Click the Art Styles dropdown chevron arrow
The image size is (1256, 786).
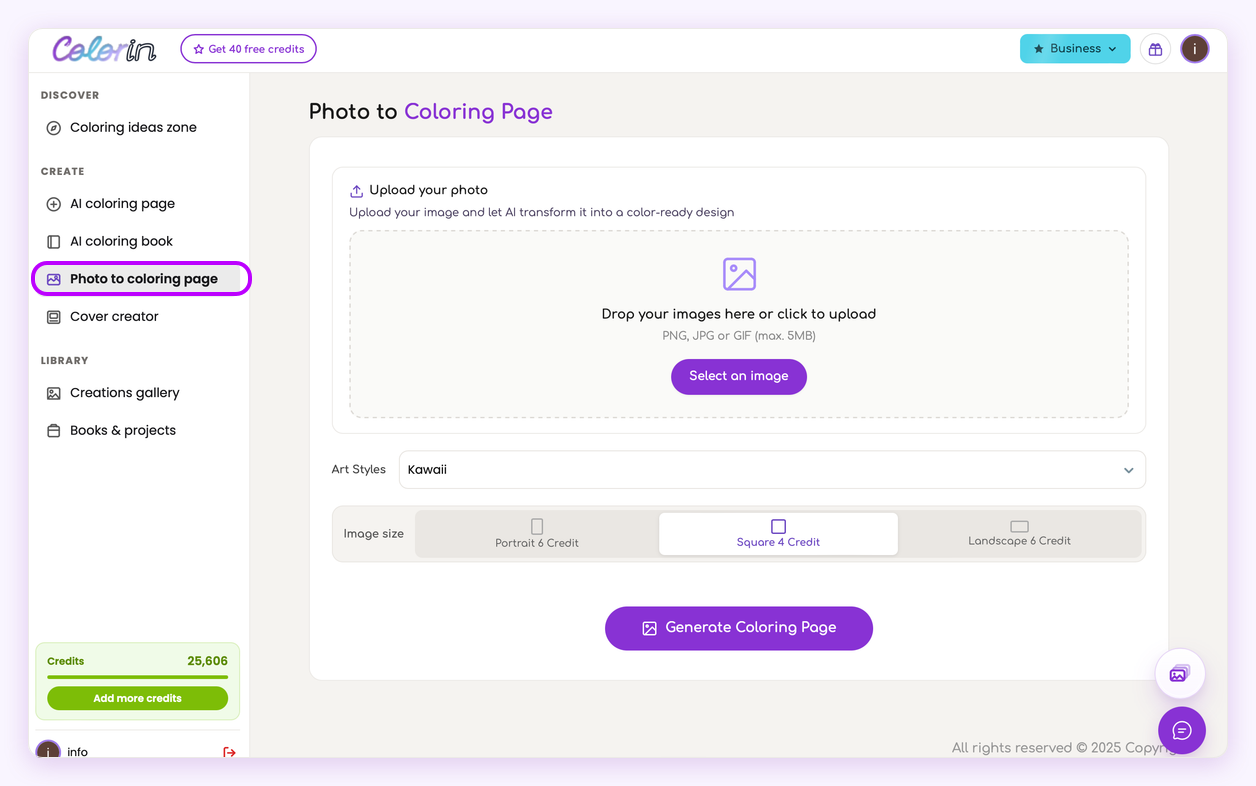pyautogui.click(x=1128, y=470)
